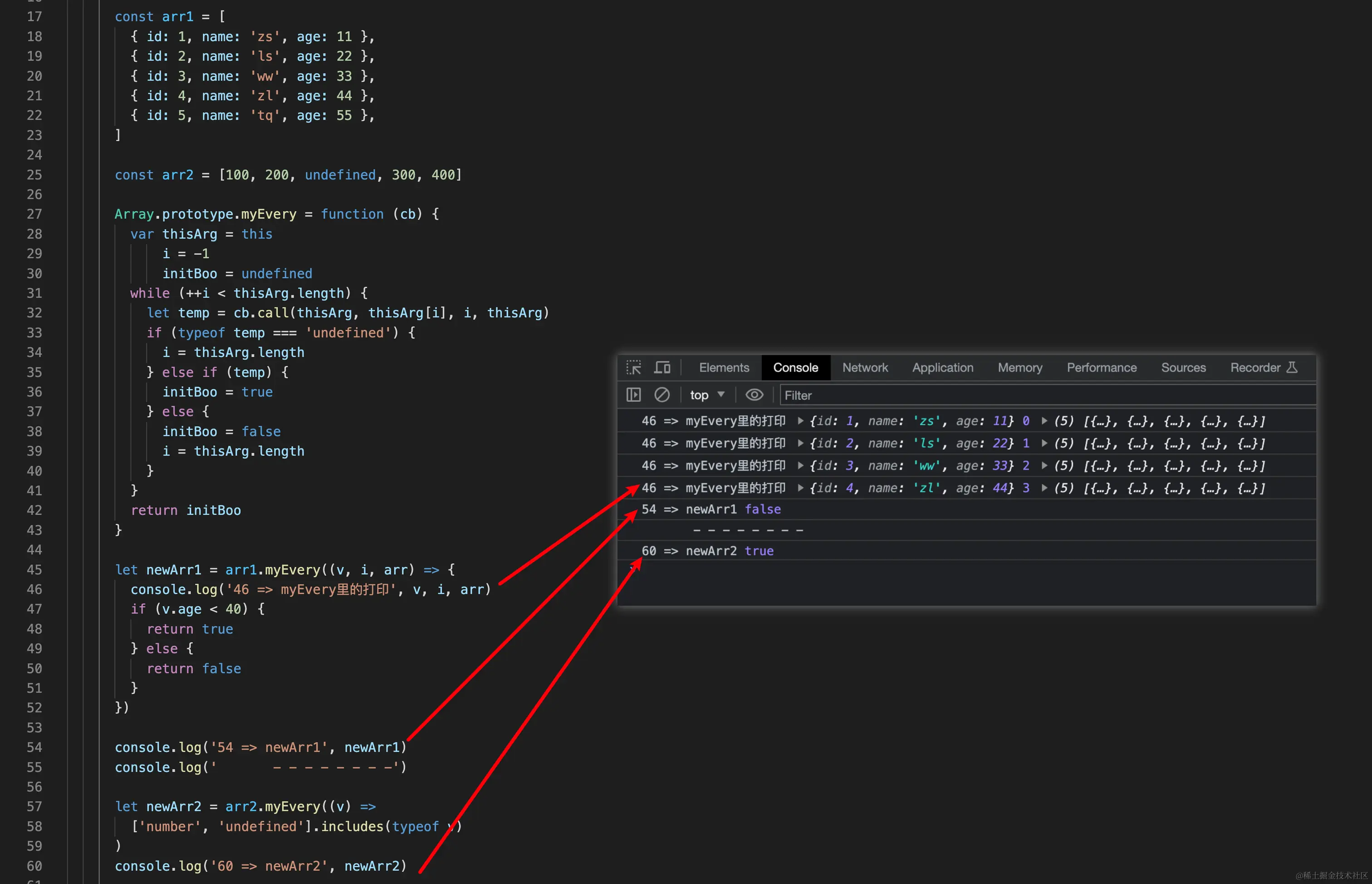This screenshot has height=884, width=1372.
Task: Toggle the device toolbar icon
Action: point(662,368)
